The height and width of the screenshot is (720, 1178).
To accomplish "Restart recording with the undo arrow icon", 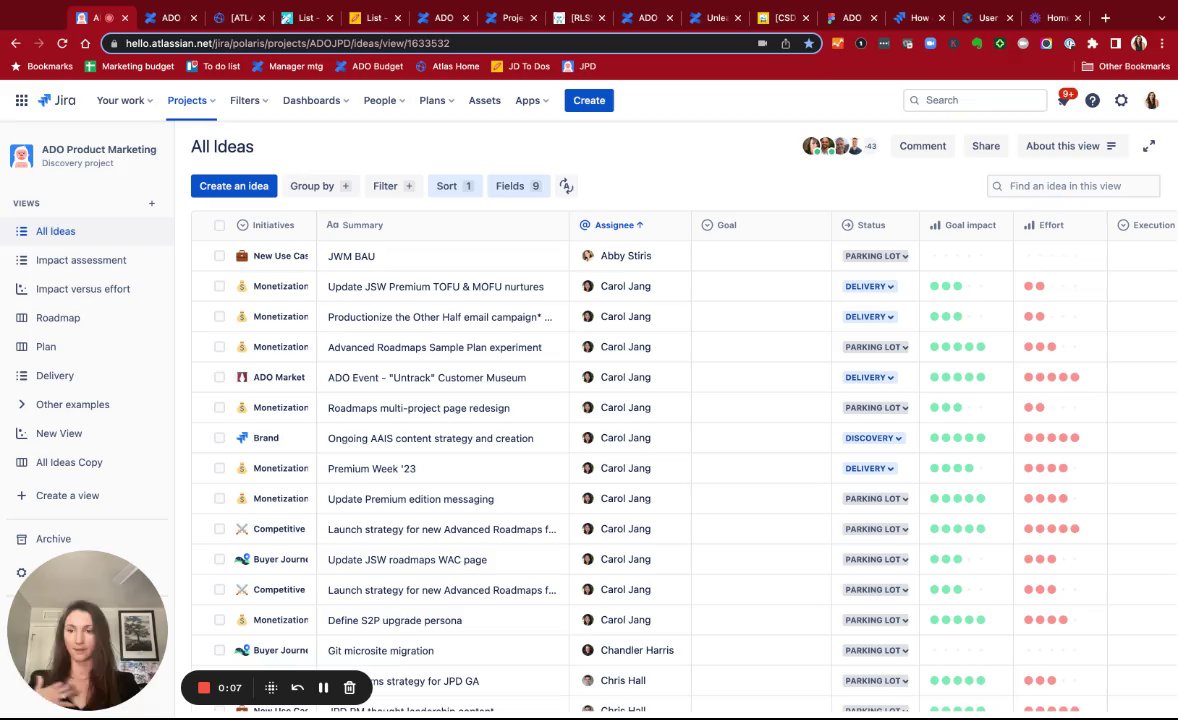I will click(x=298, y=688).
